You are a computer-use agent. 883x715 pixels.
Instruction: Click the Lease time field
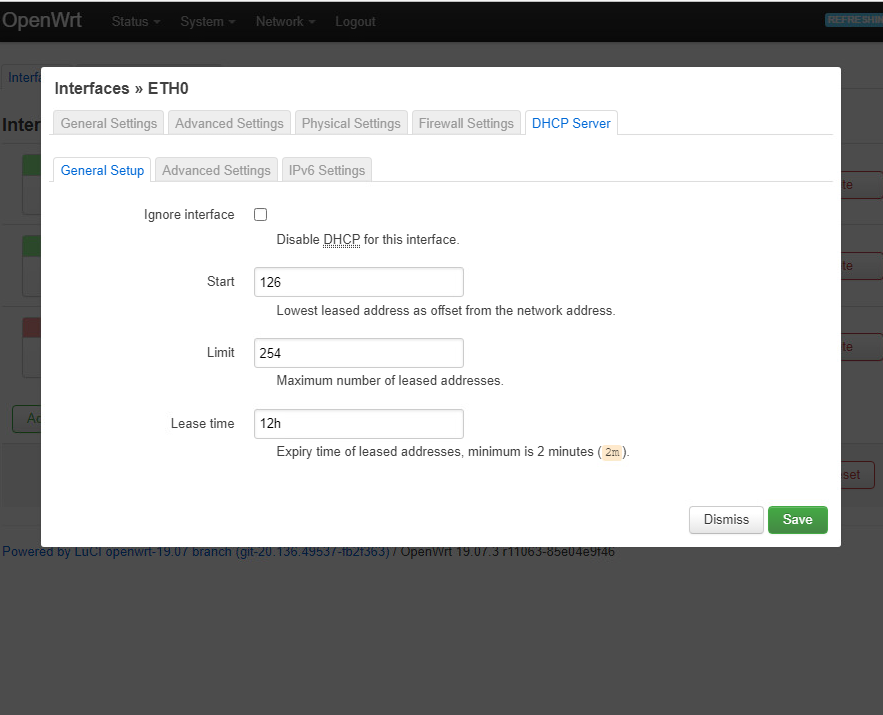(x=358, y=424)
